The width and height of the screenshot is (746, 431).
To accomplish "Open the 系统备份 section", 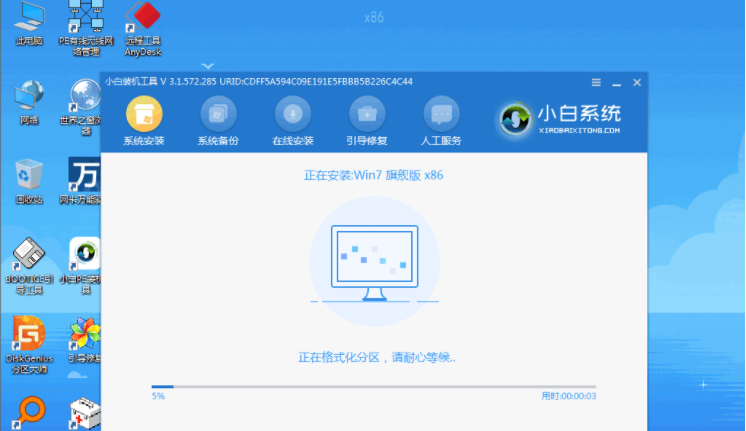I will pyautogui.click(x=218, y=114).
